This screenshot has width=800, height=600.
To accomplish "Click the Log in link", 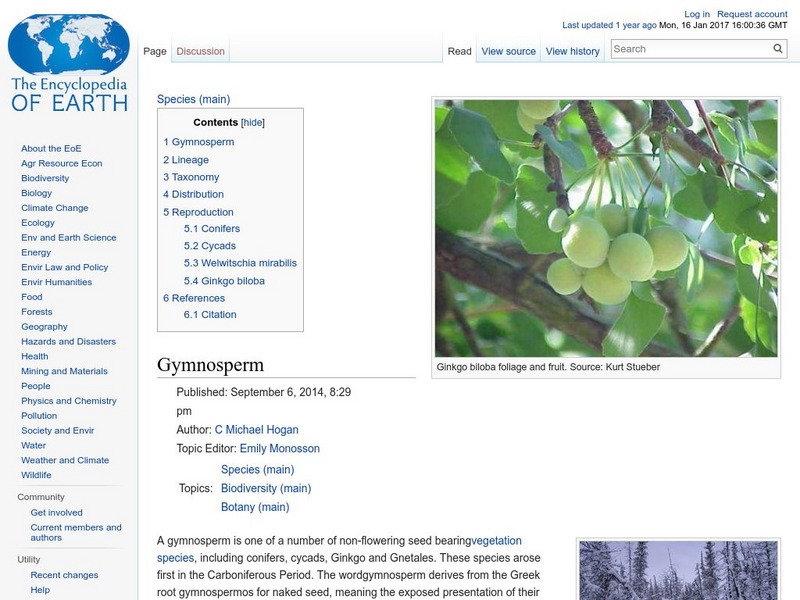I will coord(696,14).
